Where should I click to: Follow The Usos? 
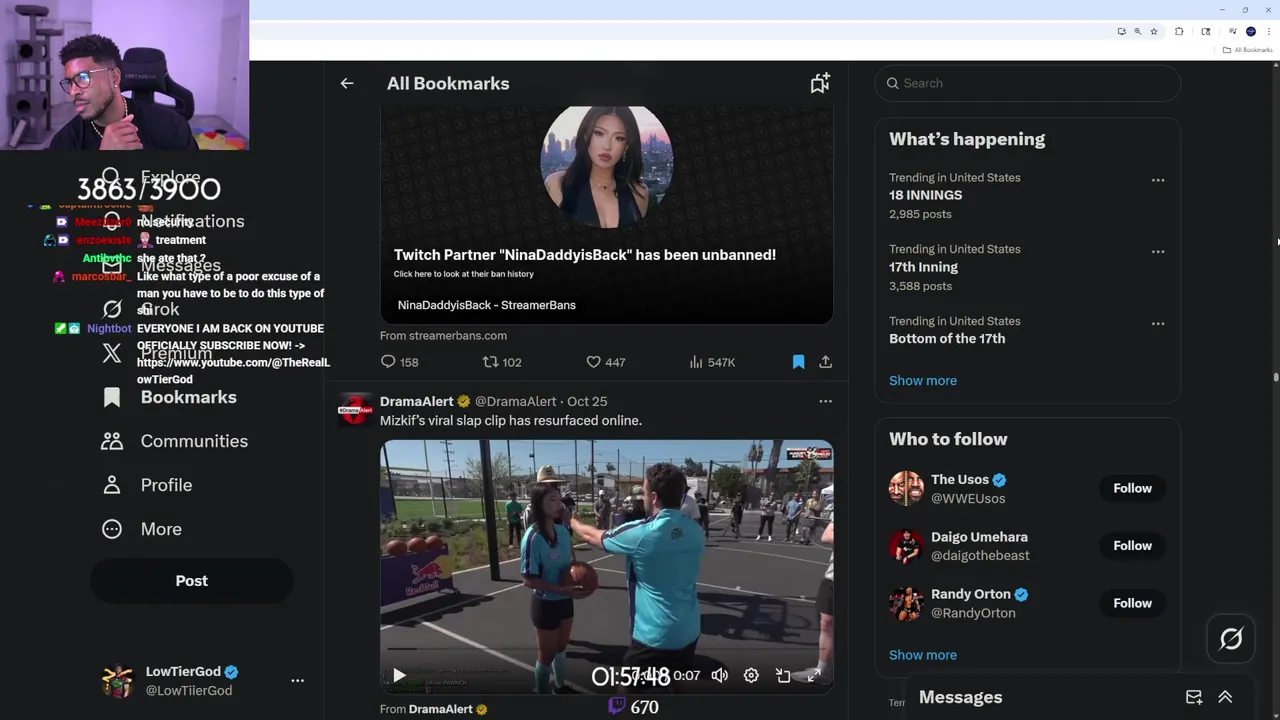tap(1132, 488)
